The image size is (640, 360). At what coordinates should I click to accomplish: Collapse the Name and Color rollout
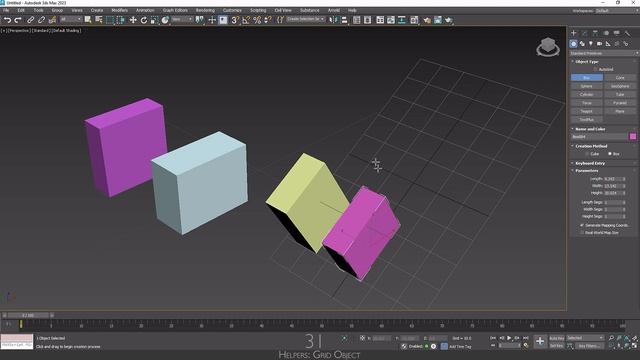coord(590,129)
